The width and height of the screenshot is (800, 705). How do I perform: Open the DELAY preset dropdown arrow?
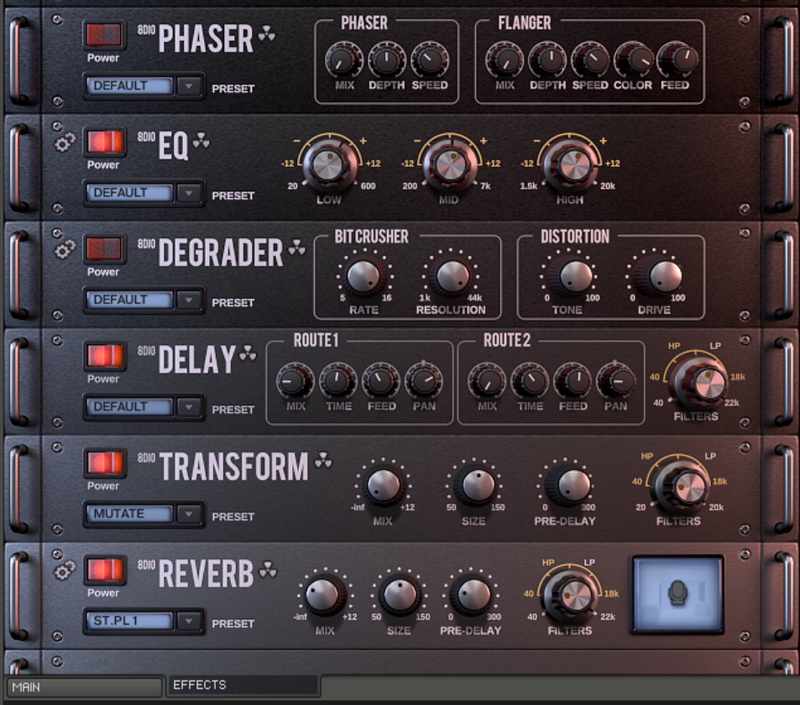tap(189, 407)
